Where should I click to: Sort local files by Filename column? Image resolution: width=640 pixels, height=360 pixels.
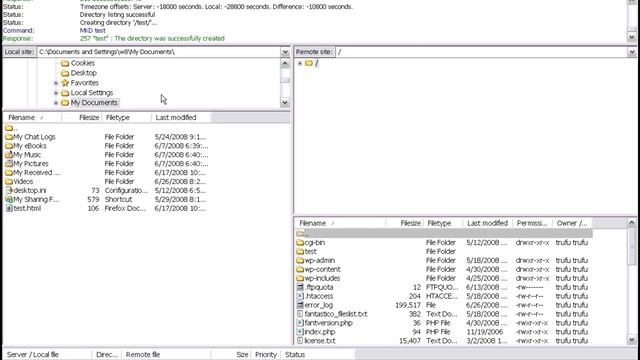(x=32, y=118)
